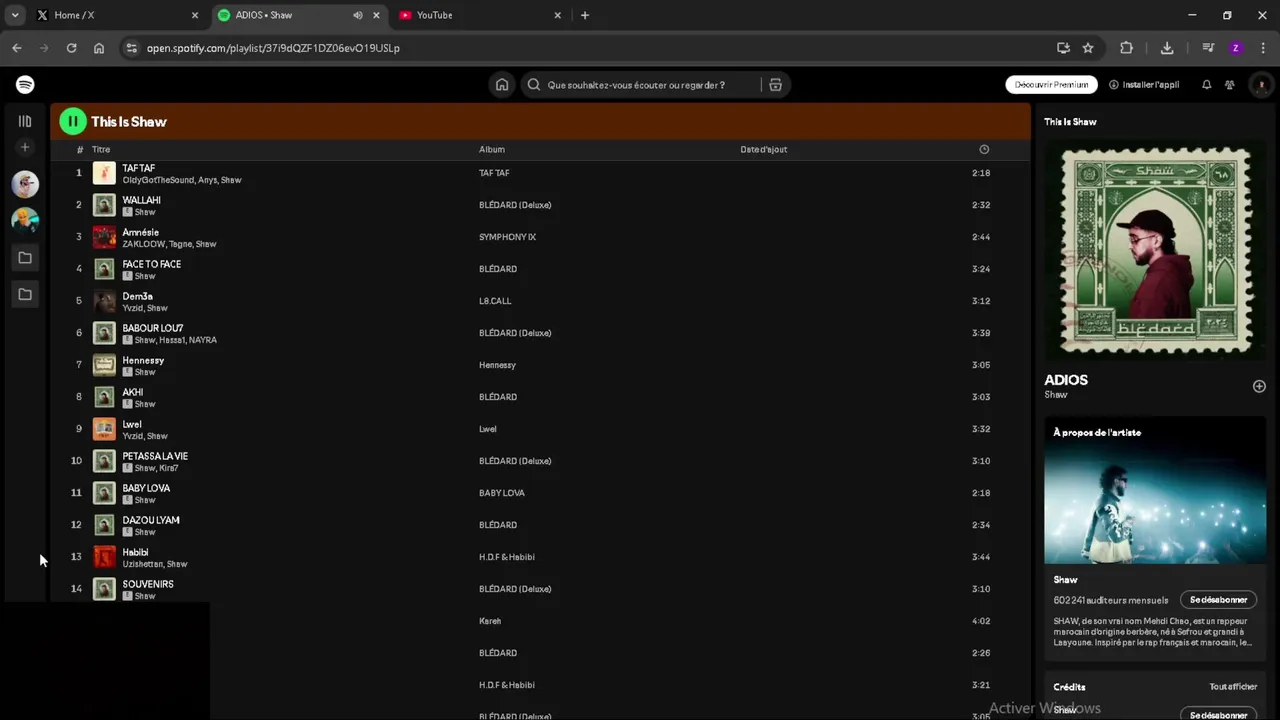1280x720 pixels.
Task: Open the install app icon in address bar
Action: point(1063,48)
